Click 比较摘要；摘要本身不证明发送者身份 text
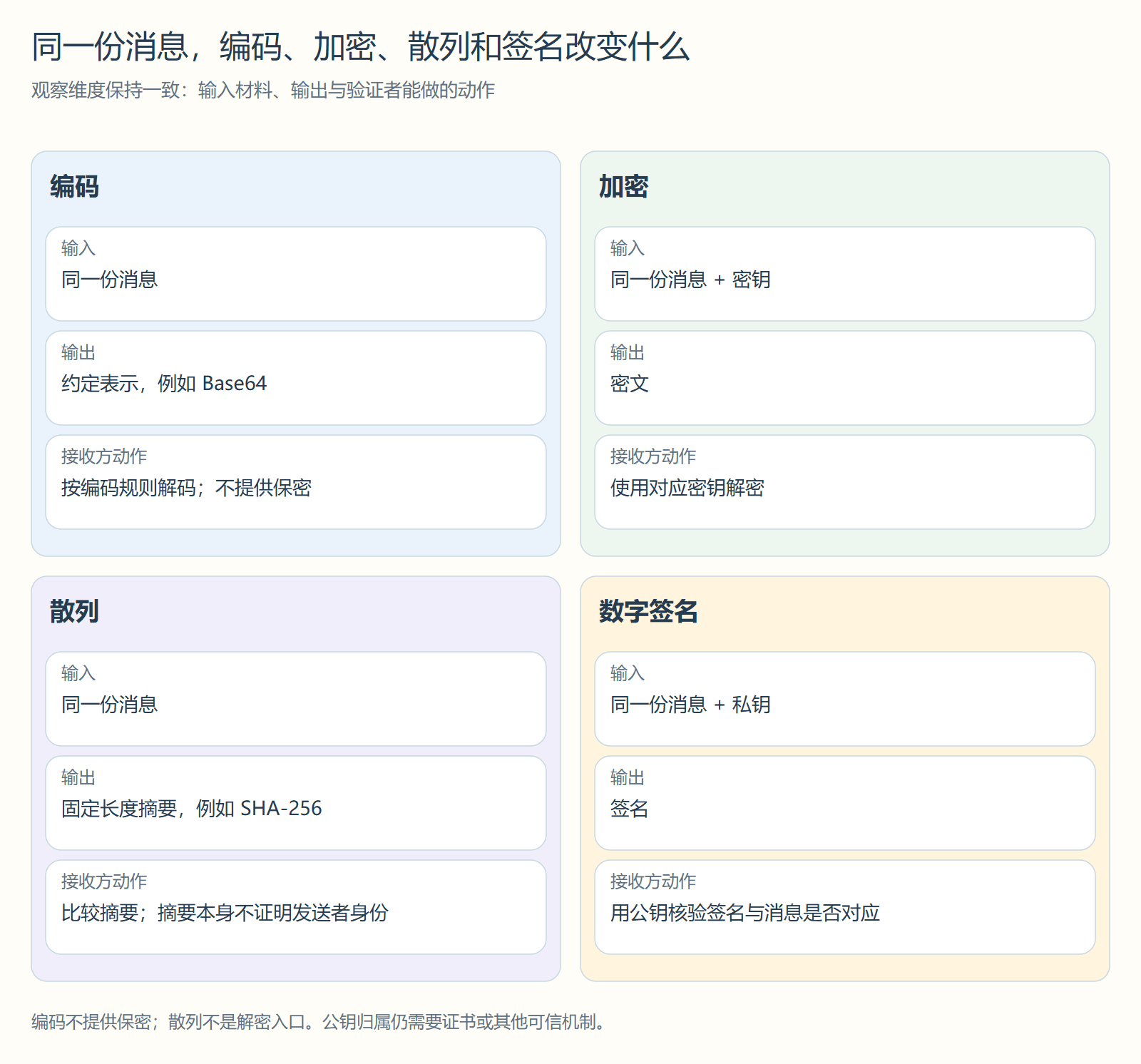Screen dimensions: 1141x1064 click(x=225, y=913)
